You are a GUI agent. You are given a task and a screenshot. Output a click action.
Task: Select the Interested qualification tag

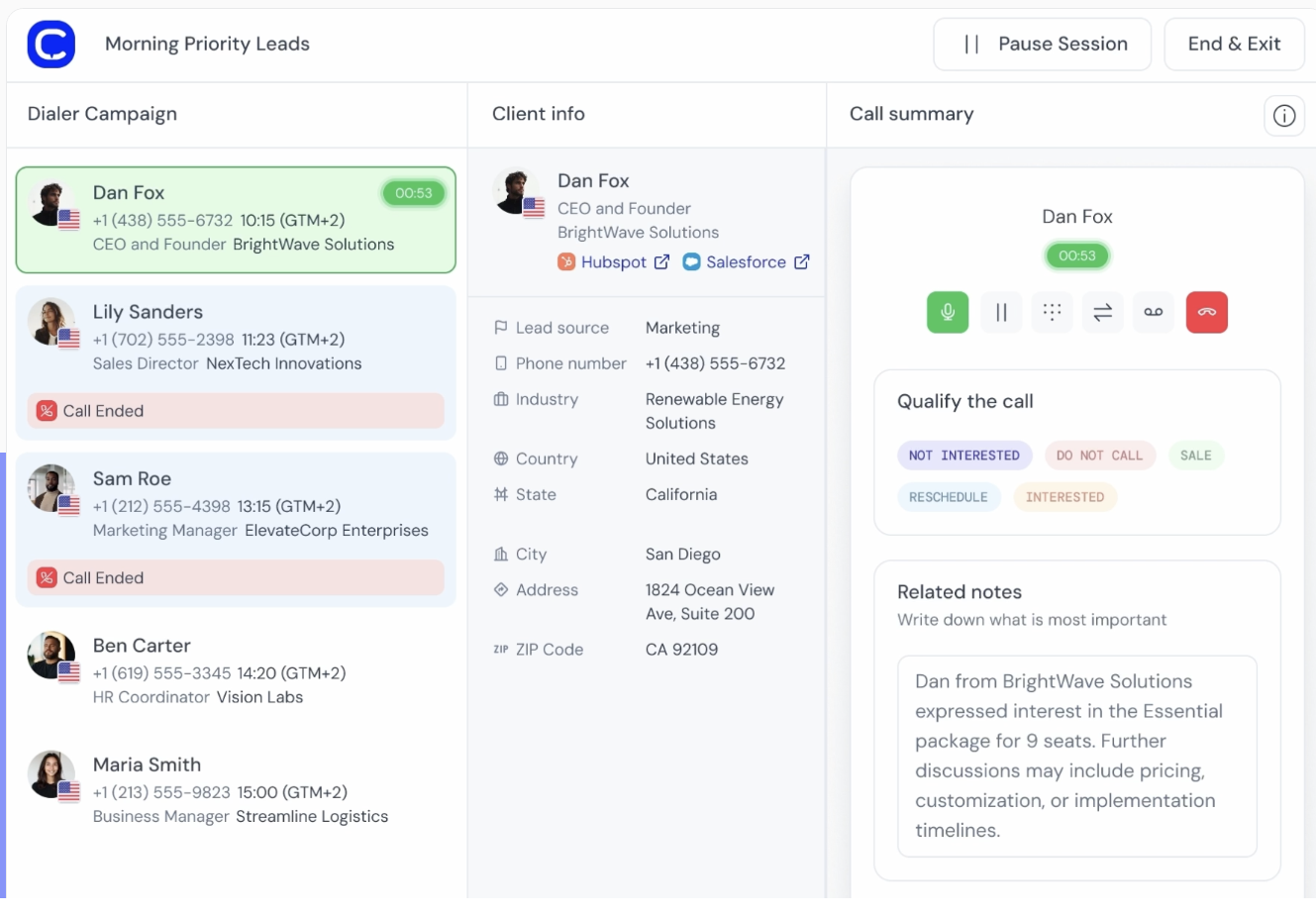coord(1064,497)
